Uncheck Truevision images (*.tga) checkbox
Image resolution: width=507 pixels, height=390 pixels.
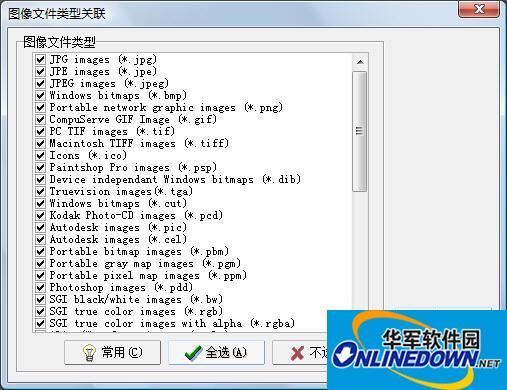click(x=40, y=191)
